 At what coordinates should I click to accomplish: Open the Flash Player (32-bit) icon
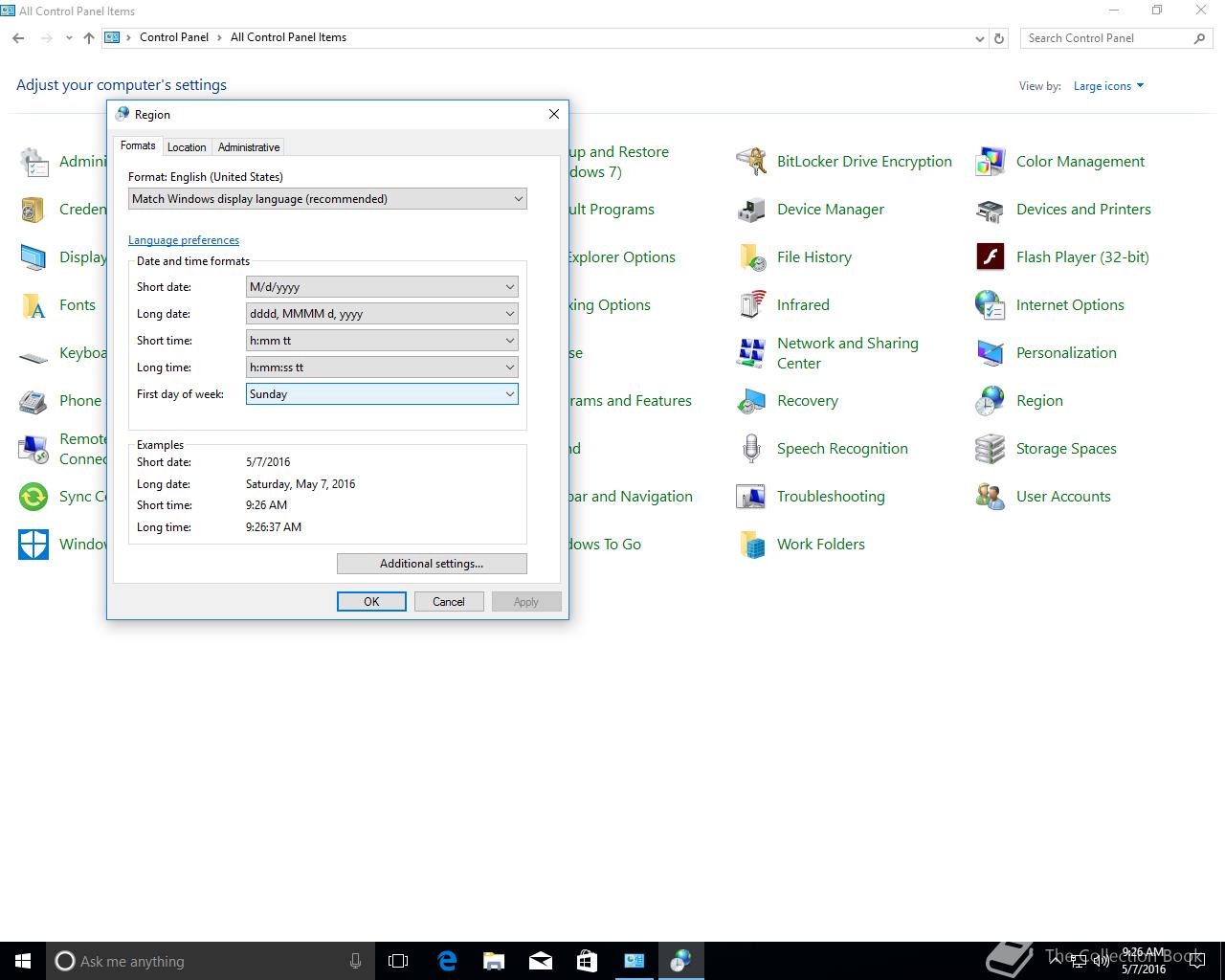(x=991, y=257)
